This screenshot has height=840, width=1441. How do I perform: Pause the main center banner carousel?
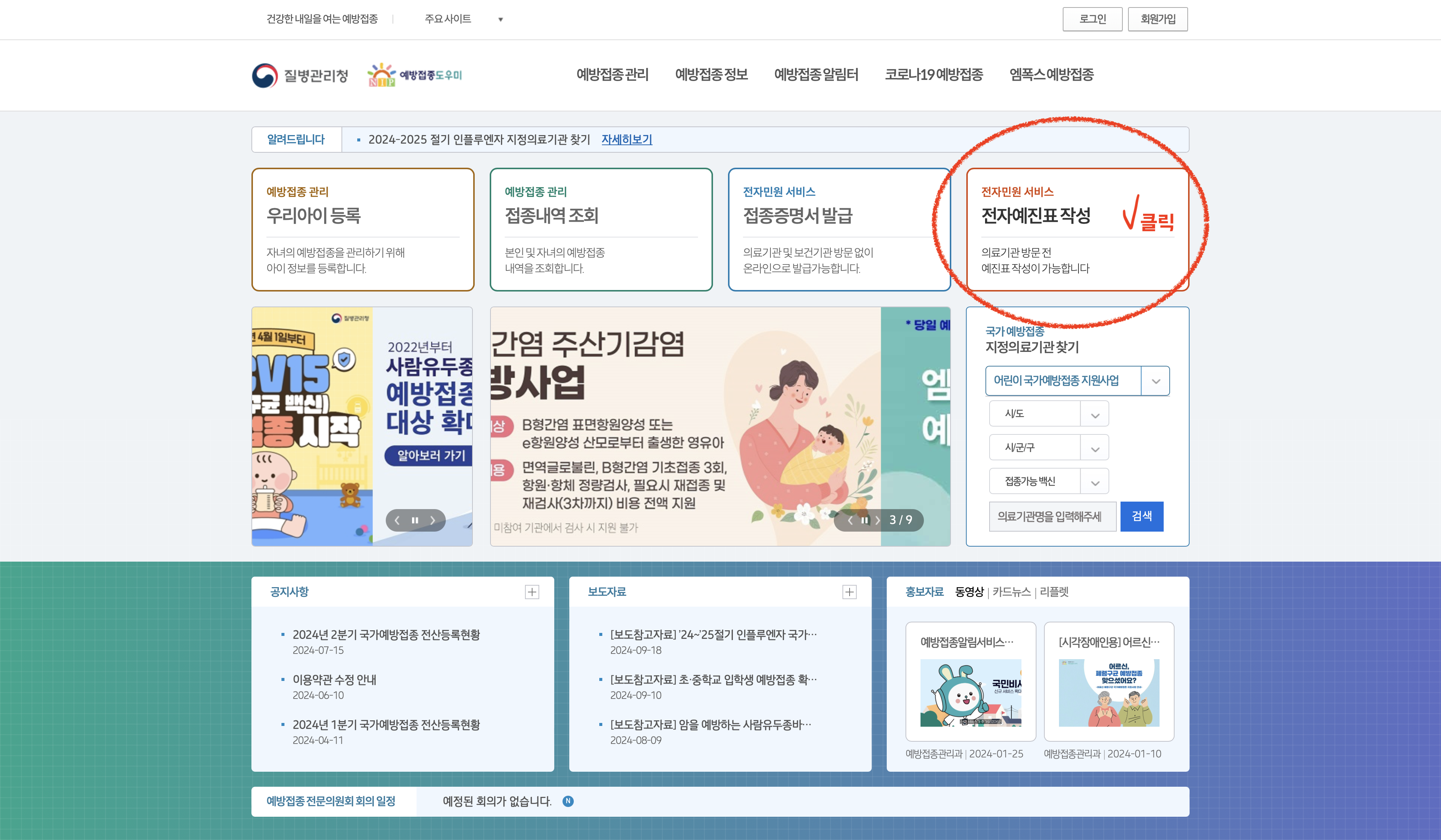(865, 520)
